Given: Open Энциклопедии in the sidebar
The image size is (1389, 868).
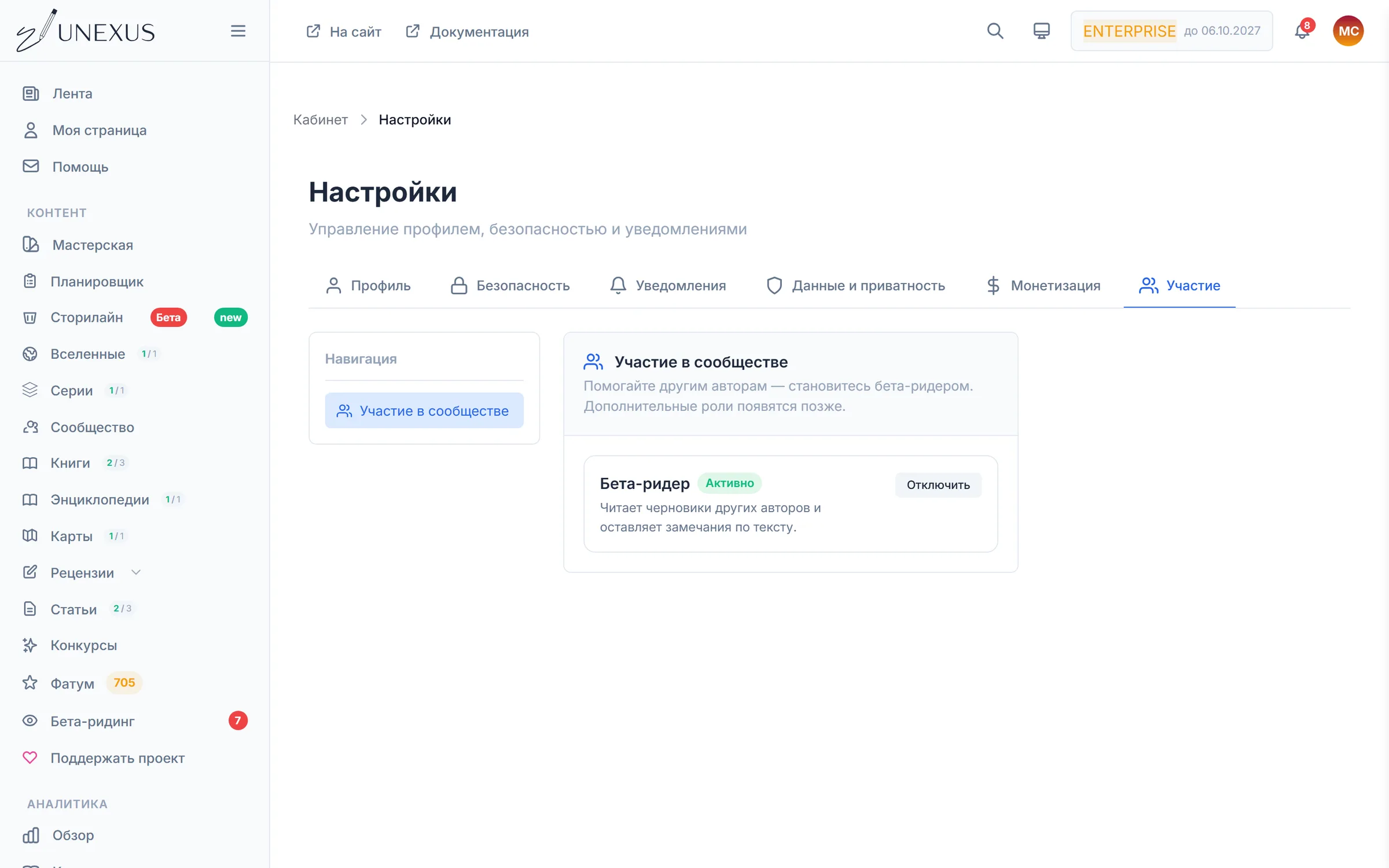Looking at the screenshot, I should 100,499.
